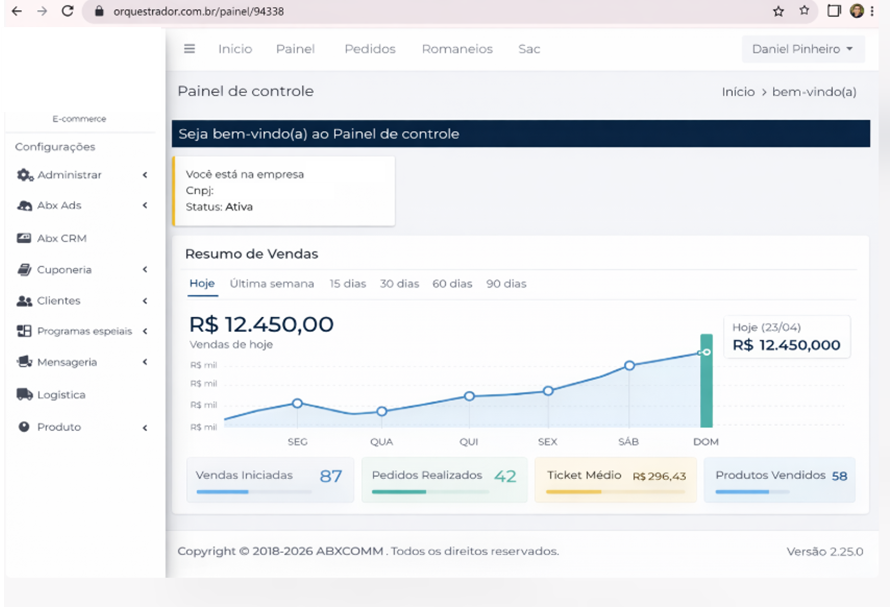Open the Daniel Pinheiro user dropdown
The height and width of the screenshot is (607, 890).
point(803,49)
